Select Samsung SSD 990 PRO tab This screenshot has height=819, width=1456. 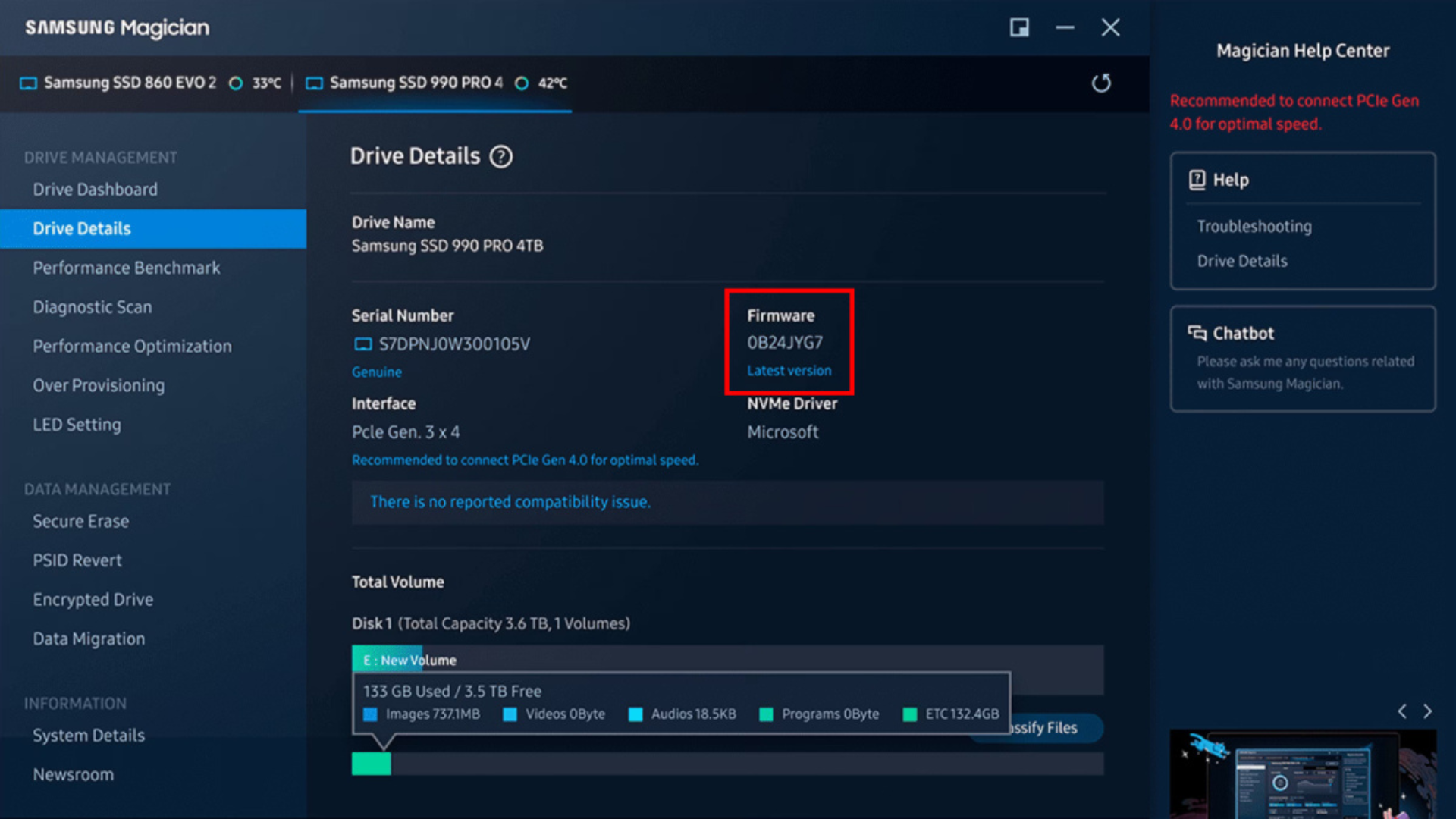[x=416, y=83]
